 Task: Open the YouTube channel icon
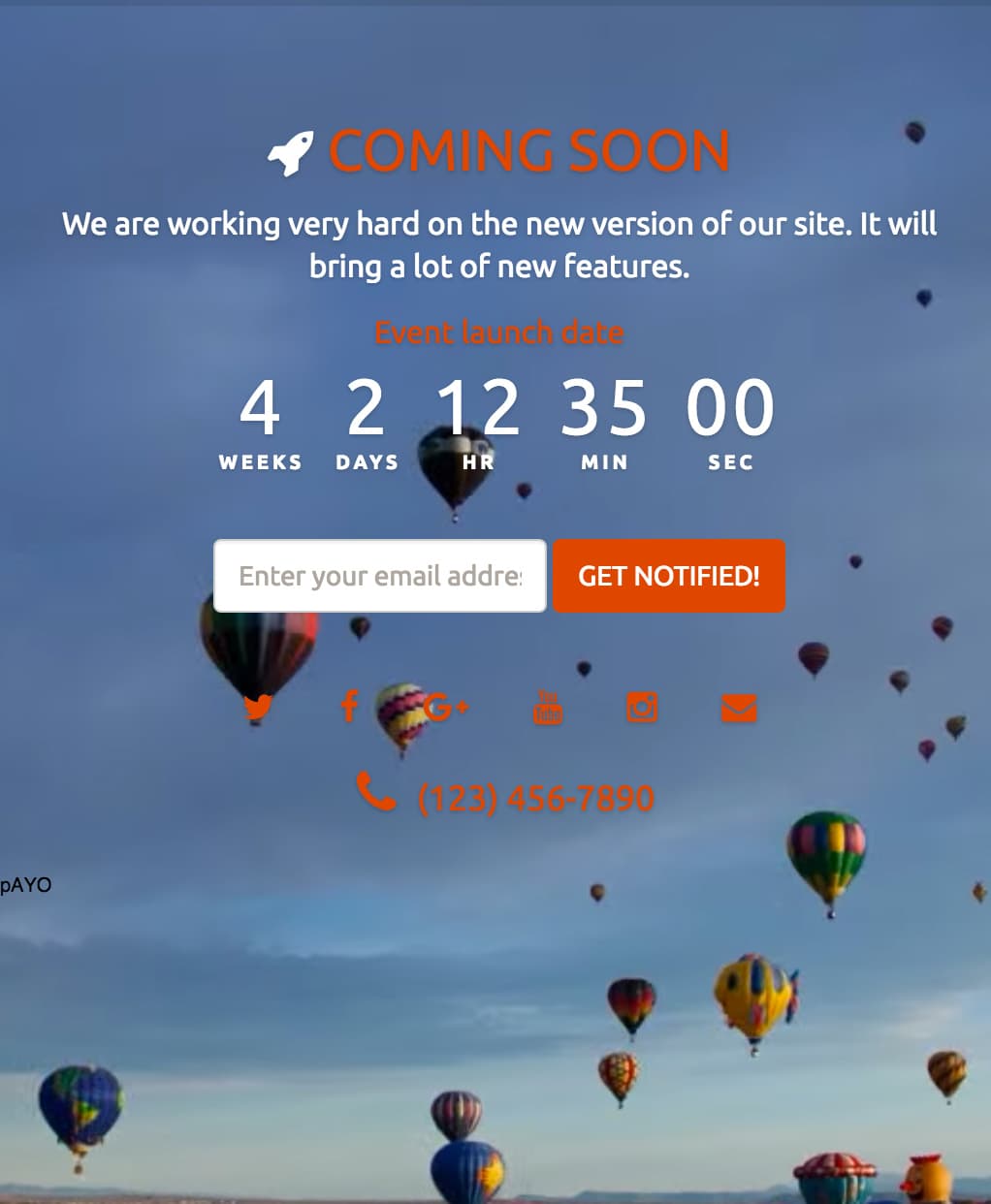(x=548, y=708)
